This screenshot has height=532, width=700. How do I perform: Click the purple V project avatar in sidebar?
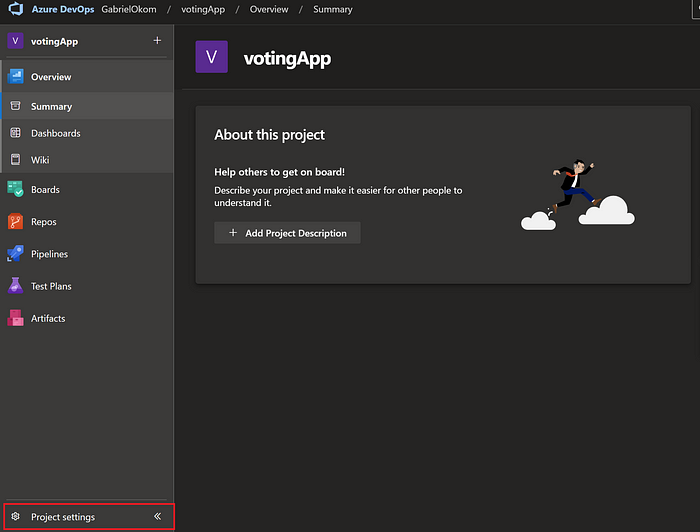[15, 41]
